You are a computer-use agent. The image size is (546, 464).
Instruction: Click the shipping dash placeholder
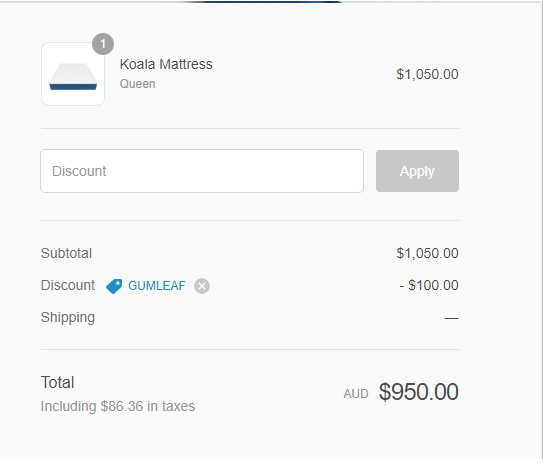pos(451,318)
